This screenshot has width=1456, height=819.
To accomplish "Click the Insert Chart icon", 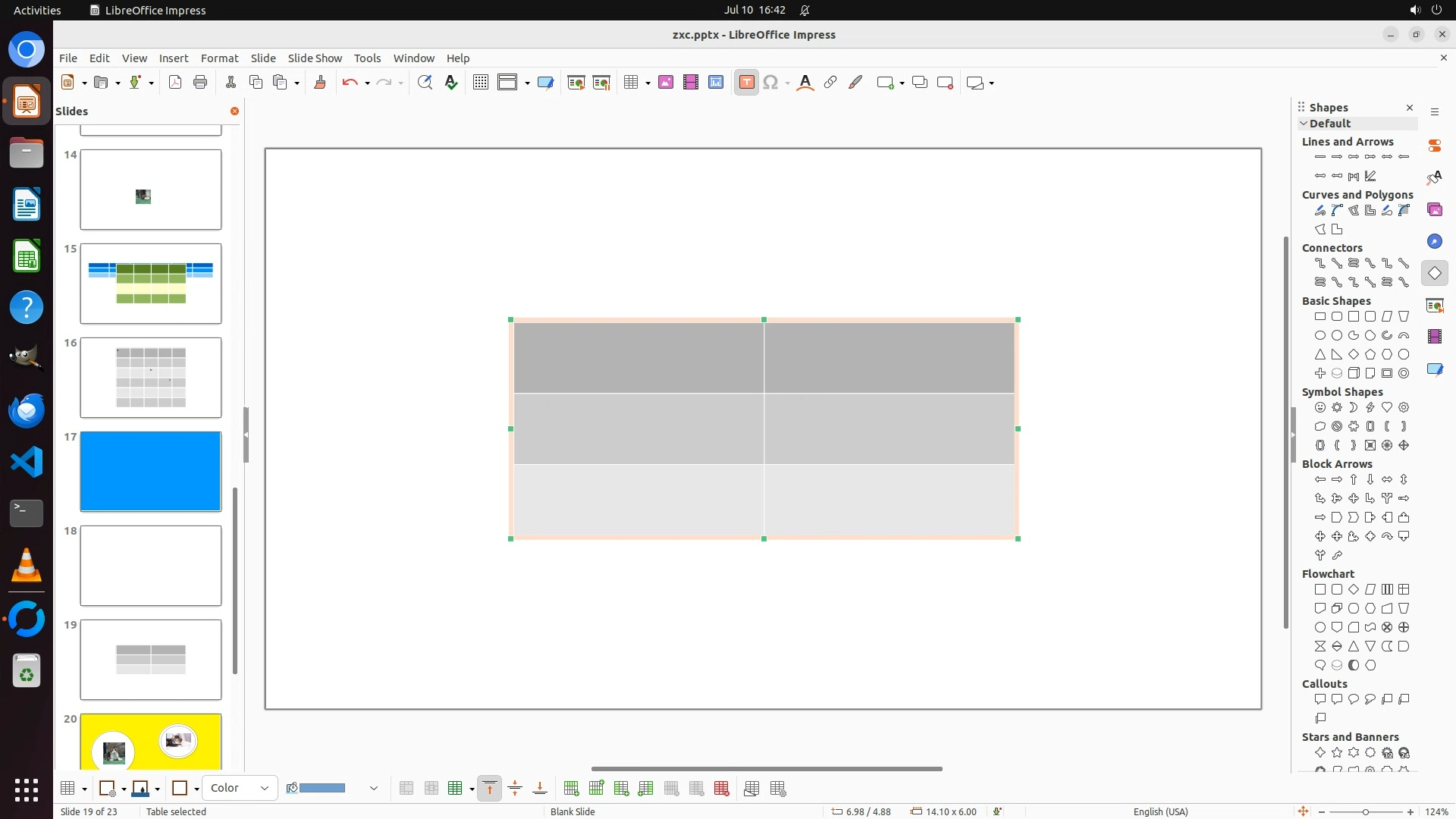I will (716, 83).
